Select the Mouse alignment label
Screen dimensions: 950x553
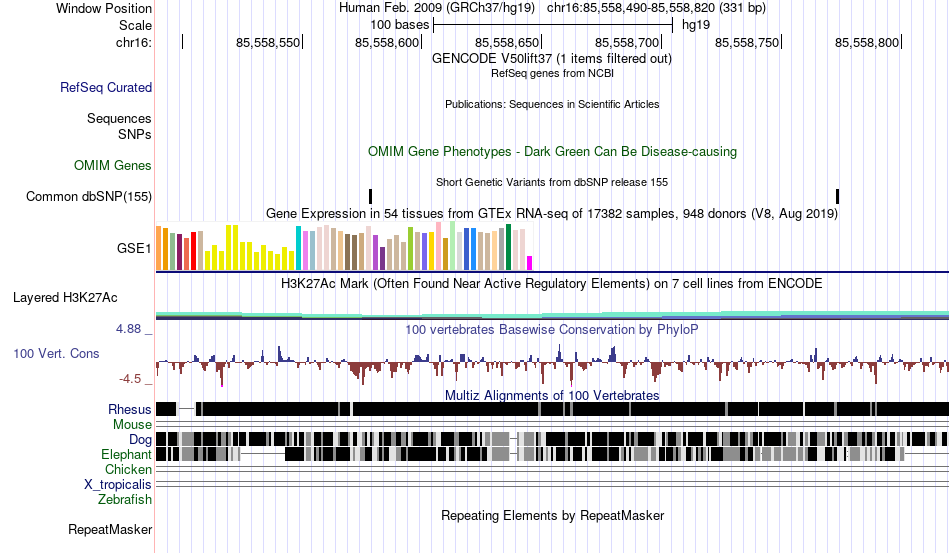pos(132,425)
